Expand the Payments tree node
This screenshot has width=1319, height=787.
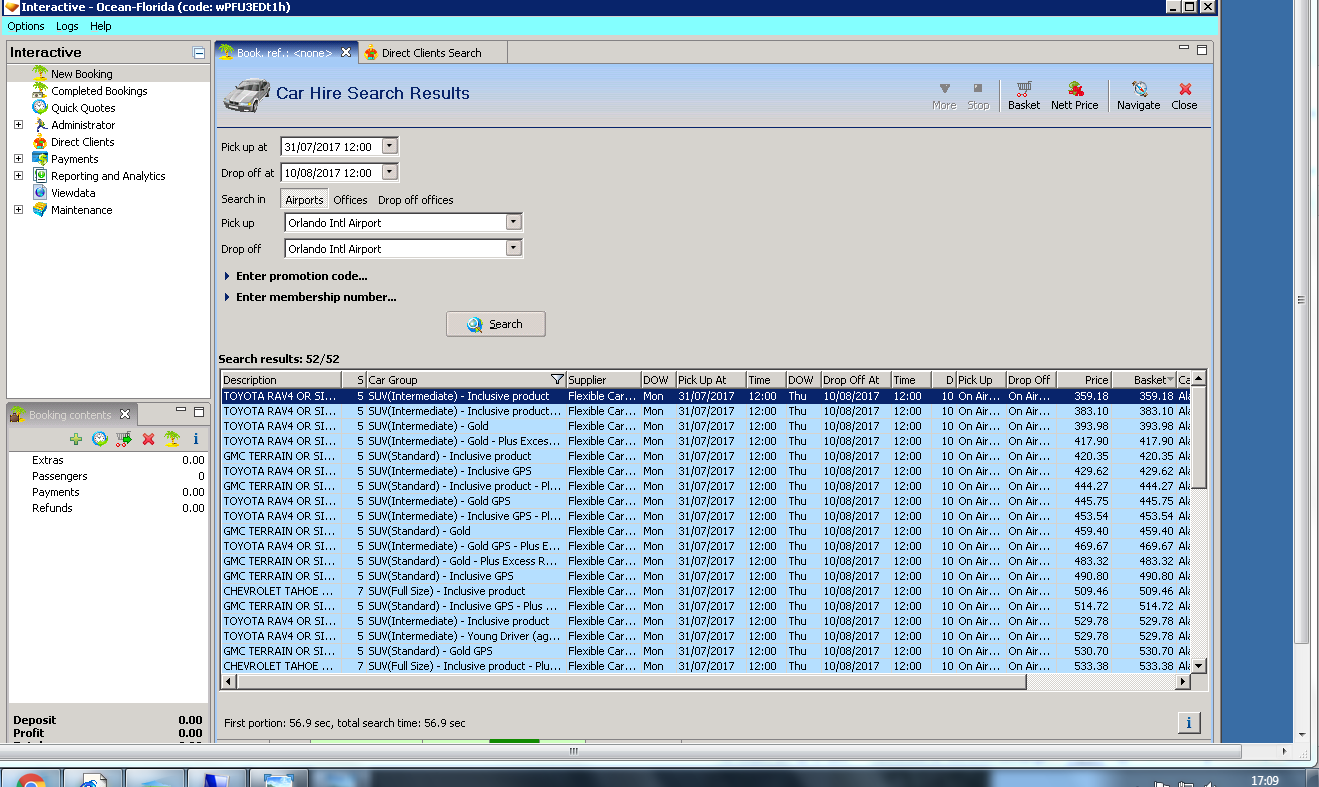coord(18,159)
